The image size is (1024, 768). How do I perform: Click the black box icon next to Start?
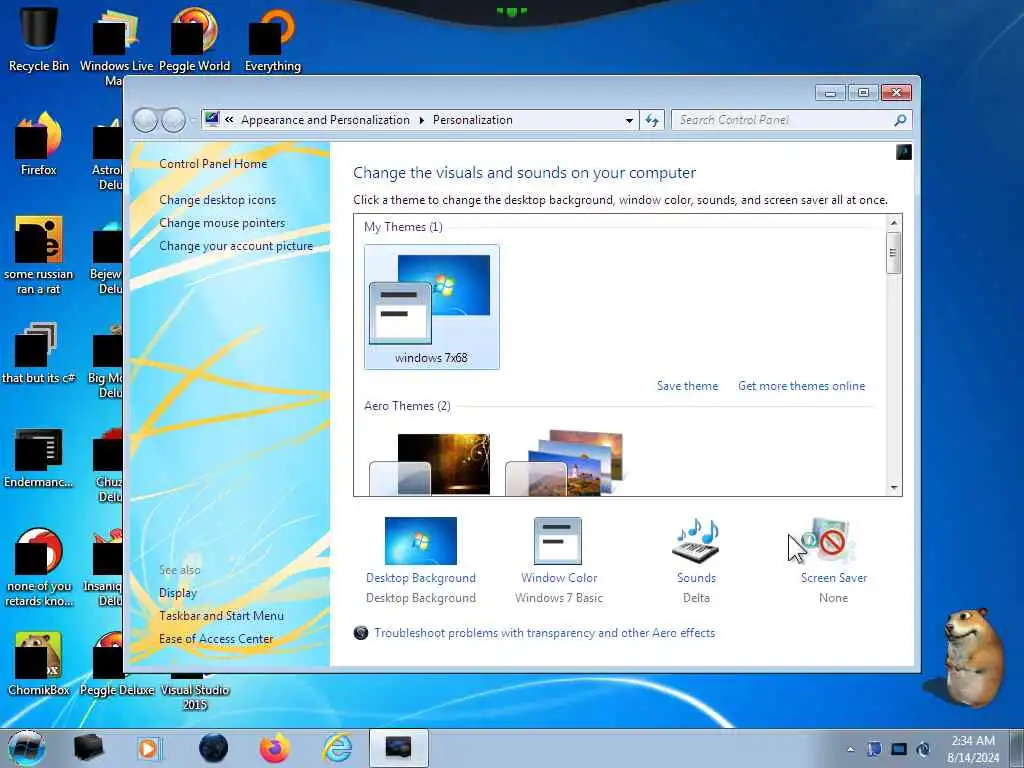click(x=88, y=748)
